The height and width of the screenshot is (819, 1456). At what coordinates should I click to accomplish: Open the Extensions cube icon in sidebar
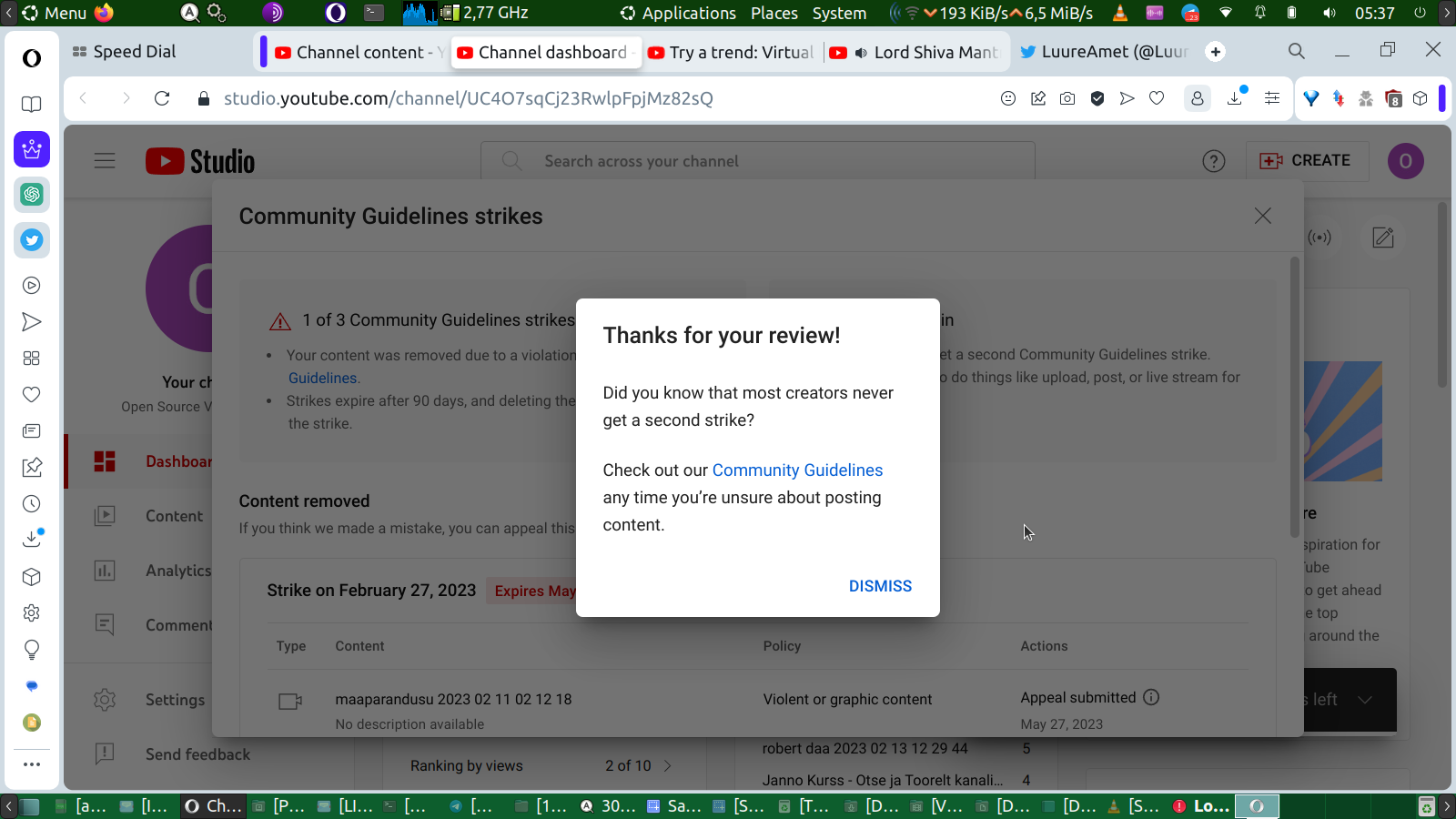[x=32, y=577]
